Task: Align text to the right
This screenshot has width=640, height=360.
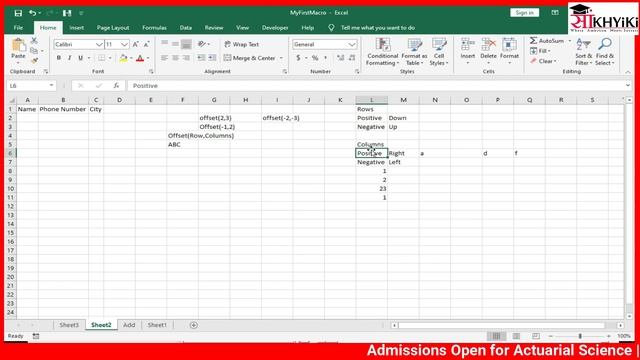Action: 186,58
